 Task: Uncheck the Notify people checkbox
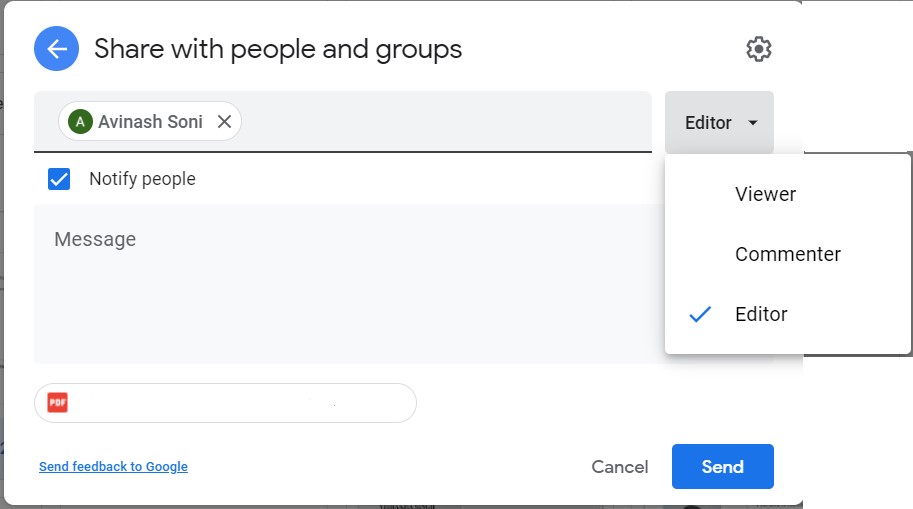tap(59, 179)
